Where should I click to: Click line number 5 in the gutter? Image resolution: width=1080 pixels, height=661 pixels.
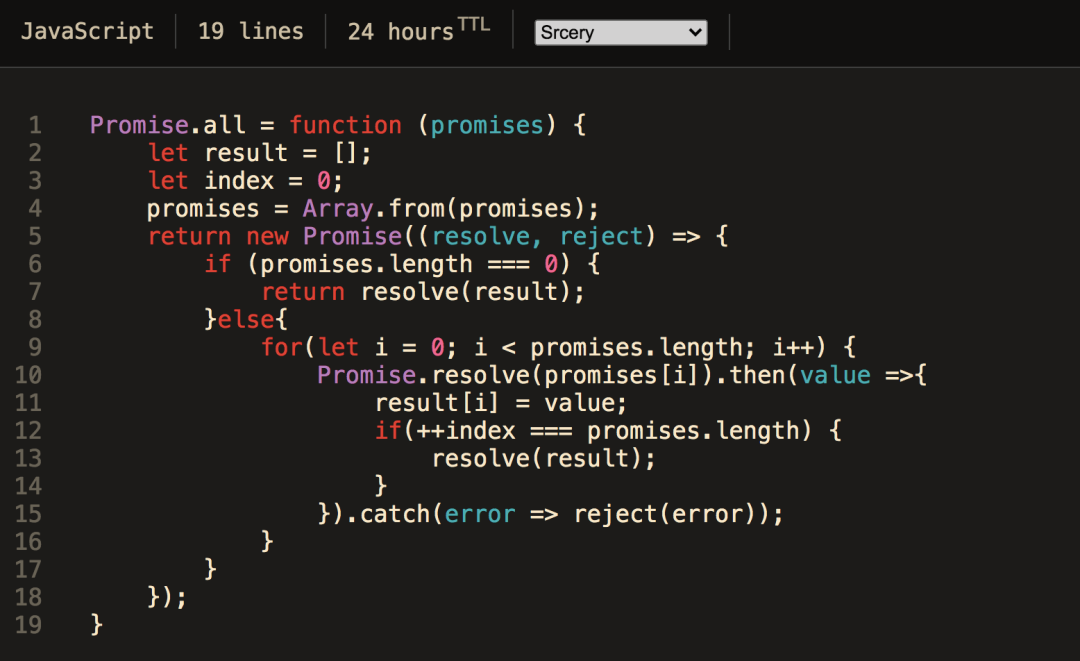tap(35, 236)
